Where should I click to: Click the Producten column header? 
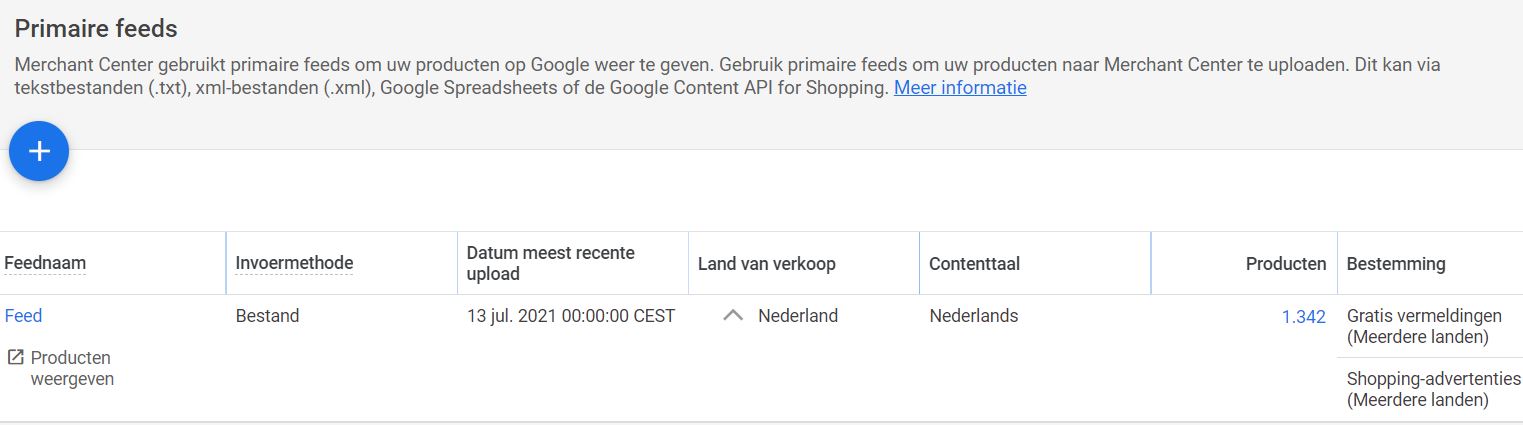[1285, 264]
